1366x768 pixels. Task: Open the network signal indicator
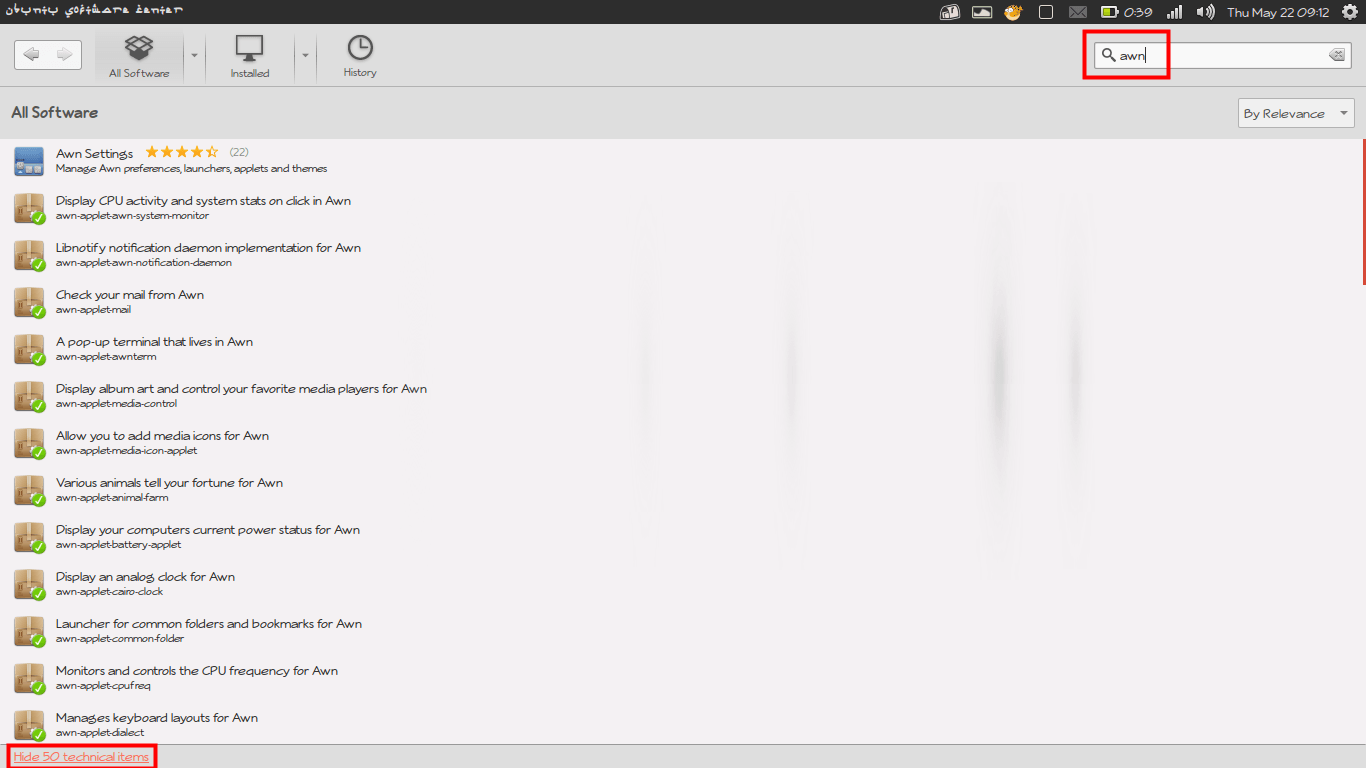[1175, 12]
